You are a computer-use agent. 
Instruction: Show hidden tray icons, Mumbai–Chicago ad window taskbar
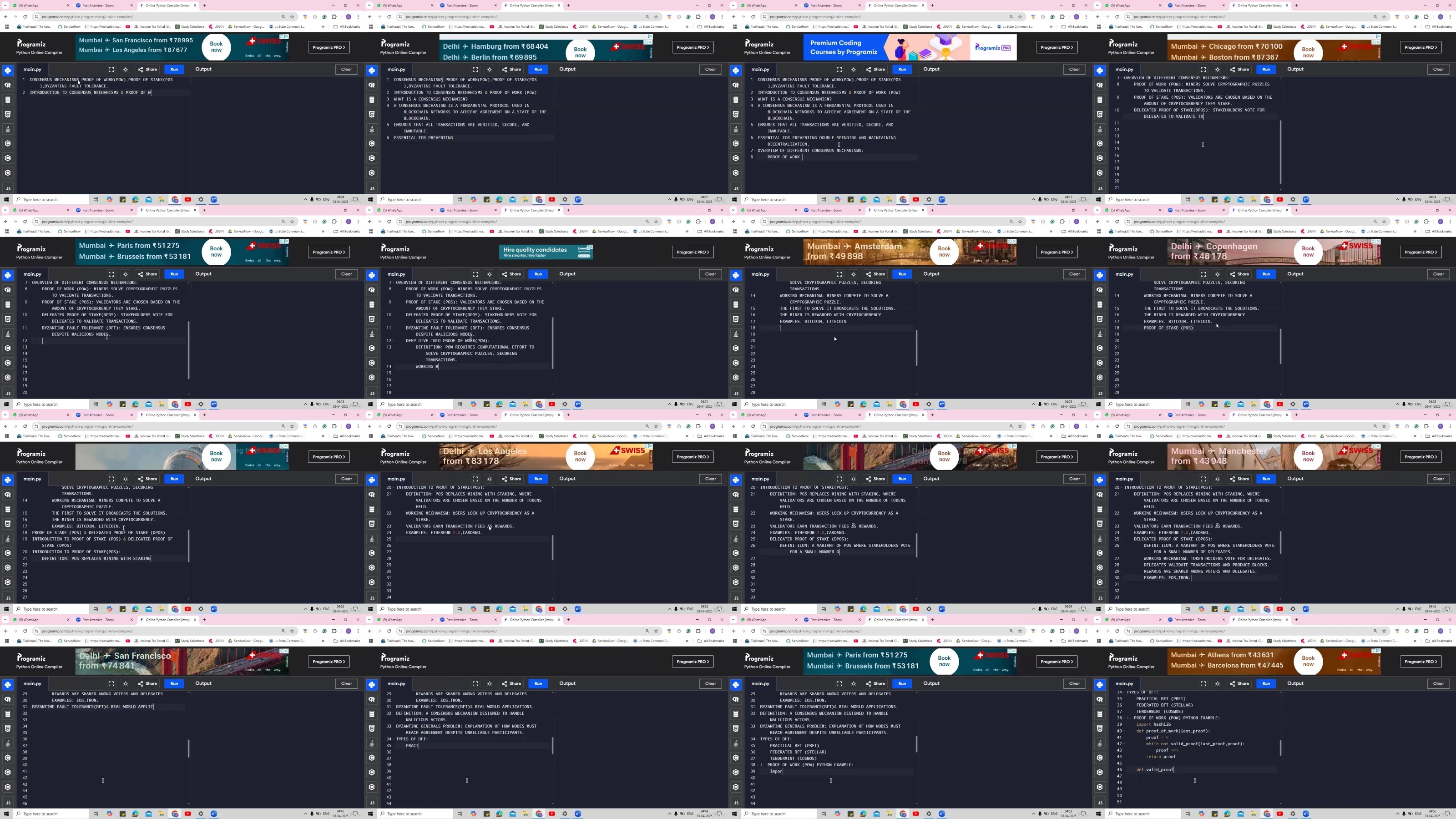click(x=1397, y=200)
